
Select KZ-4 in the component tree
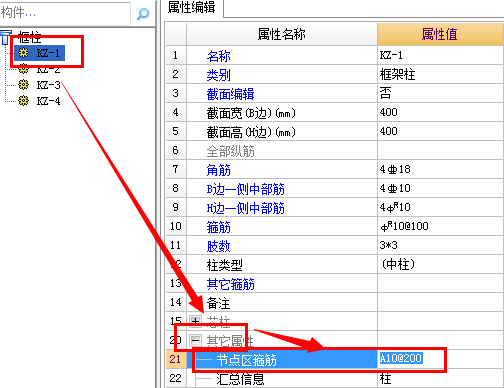48,101
